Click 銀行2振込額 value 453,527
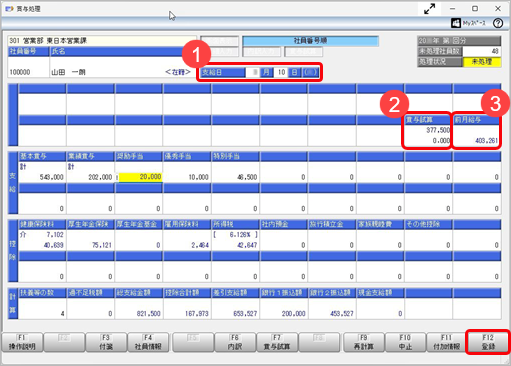This screenshot has width=511, height=366. 342,314
